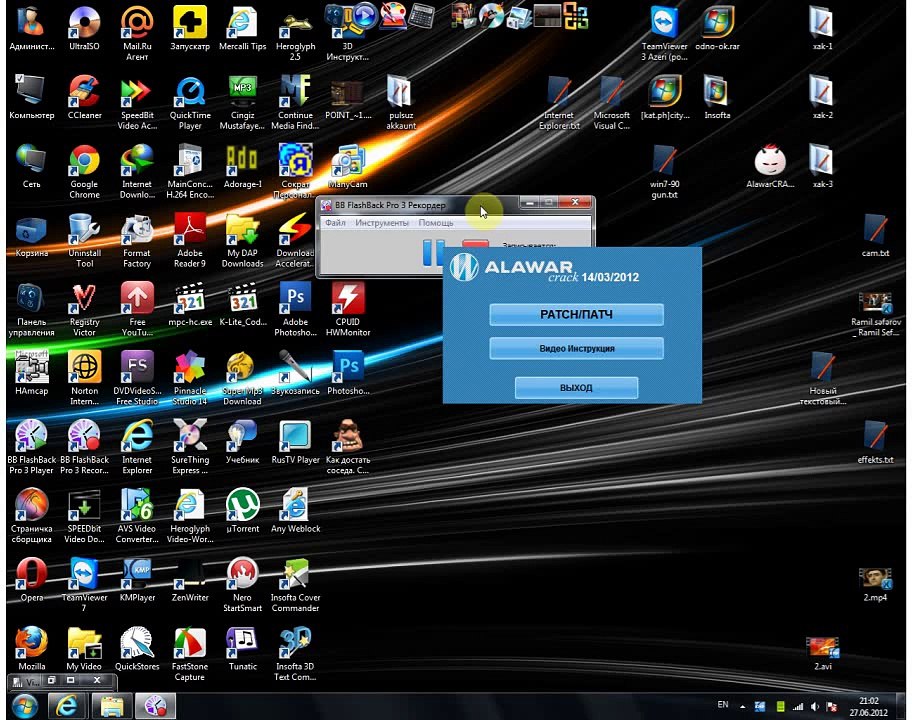Select the win7-90 gun.txt file
The image size is (912, 720).
(x=664, y=172)
